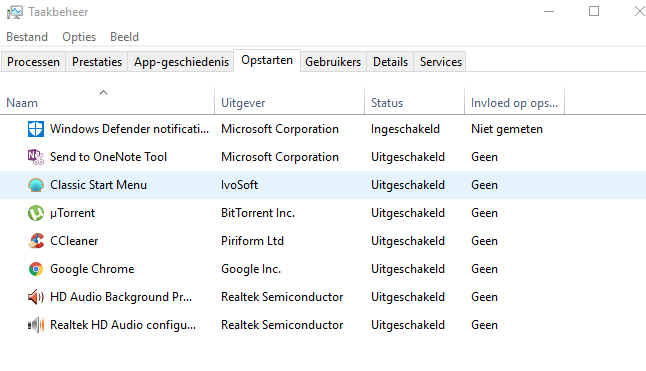This screenshot has height=371, width=646.
Task: Click the µTorrent green icon
Action: [36, 213]
